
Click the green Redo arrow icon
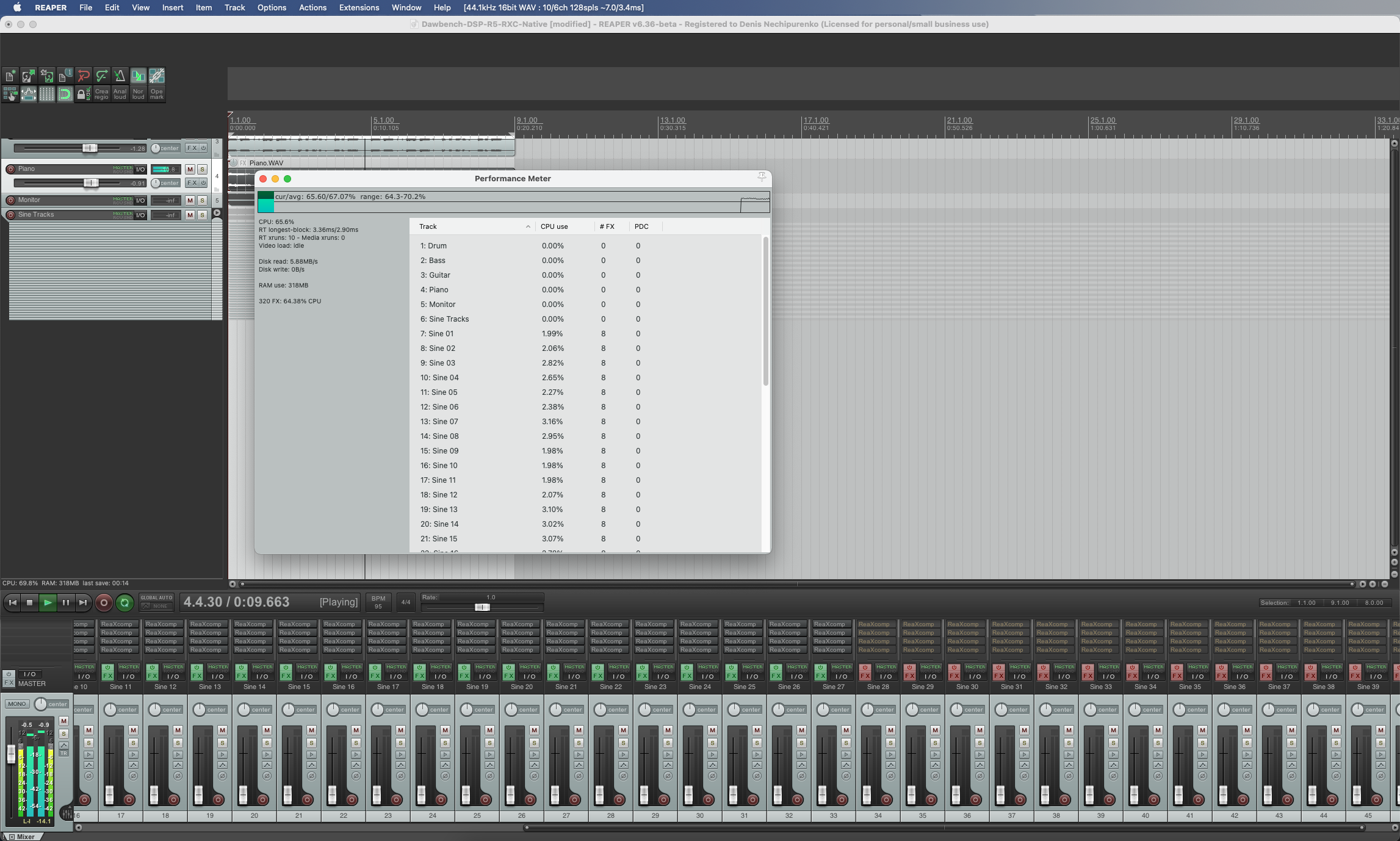click(102, 76)
